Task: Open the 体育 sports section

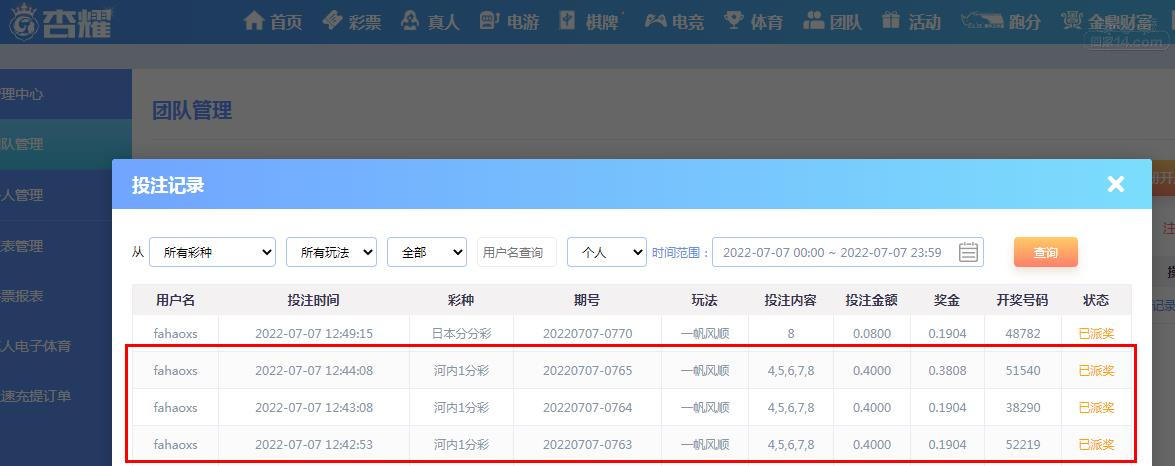Action: 754,21
